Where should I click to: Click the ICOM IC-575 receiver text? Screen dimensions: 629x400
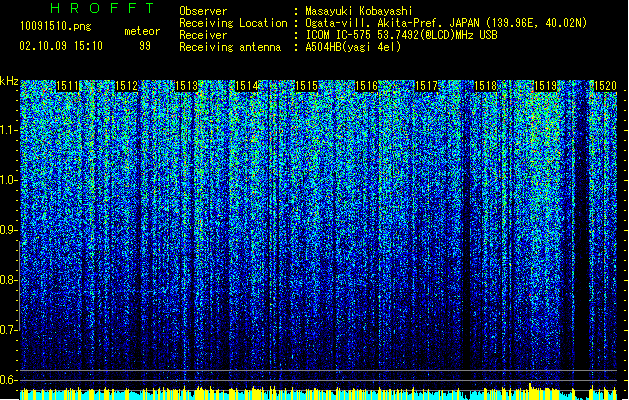pyautogui.click(x=402, y=35)
